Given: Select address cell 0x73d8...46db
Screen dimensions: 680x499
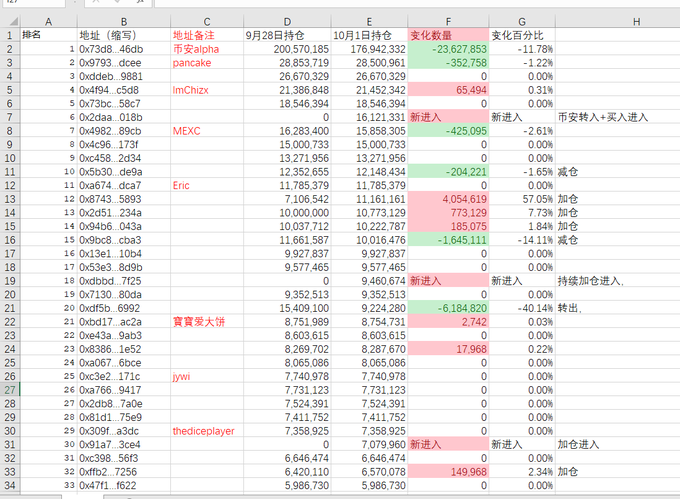Looking at the screenshot, I should point(124,49).
